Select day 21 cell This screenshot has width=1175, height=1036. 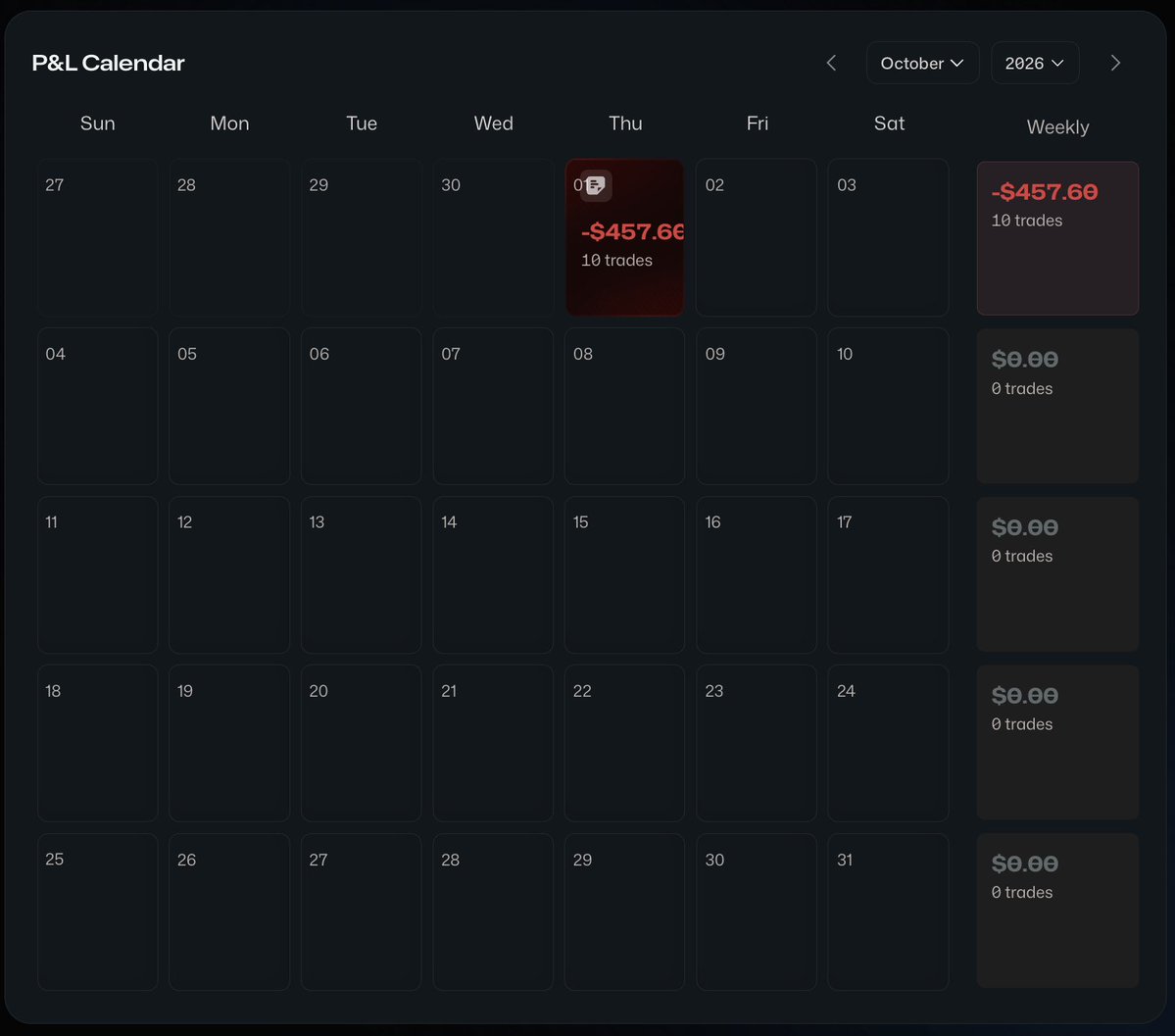(493, 743)
